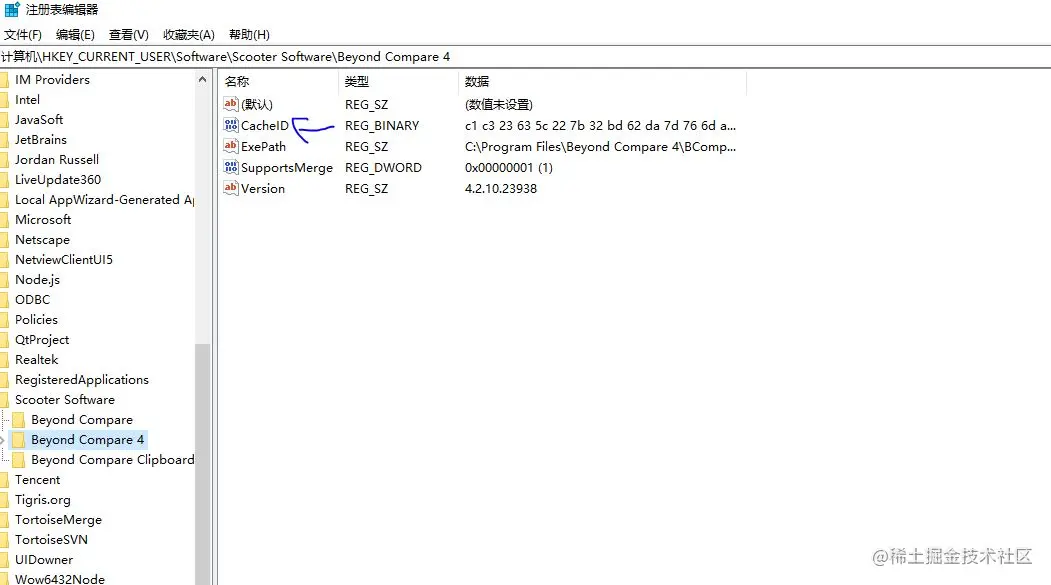Image resolution: width=1051 pixels, height=585 pixels.
Task: Select the IM Providers key
Action: (x=52, y=80)
